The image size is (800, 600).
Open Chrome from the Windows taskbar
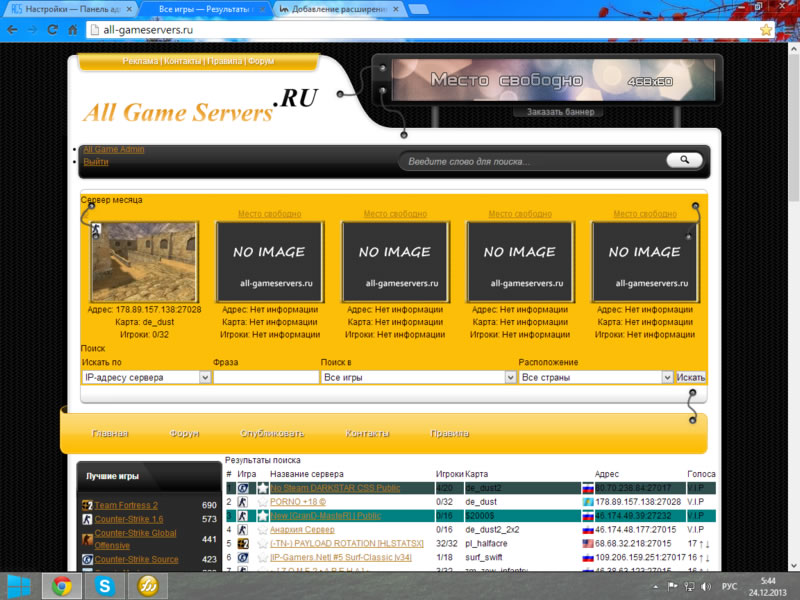click(x=62, y=586)
